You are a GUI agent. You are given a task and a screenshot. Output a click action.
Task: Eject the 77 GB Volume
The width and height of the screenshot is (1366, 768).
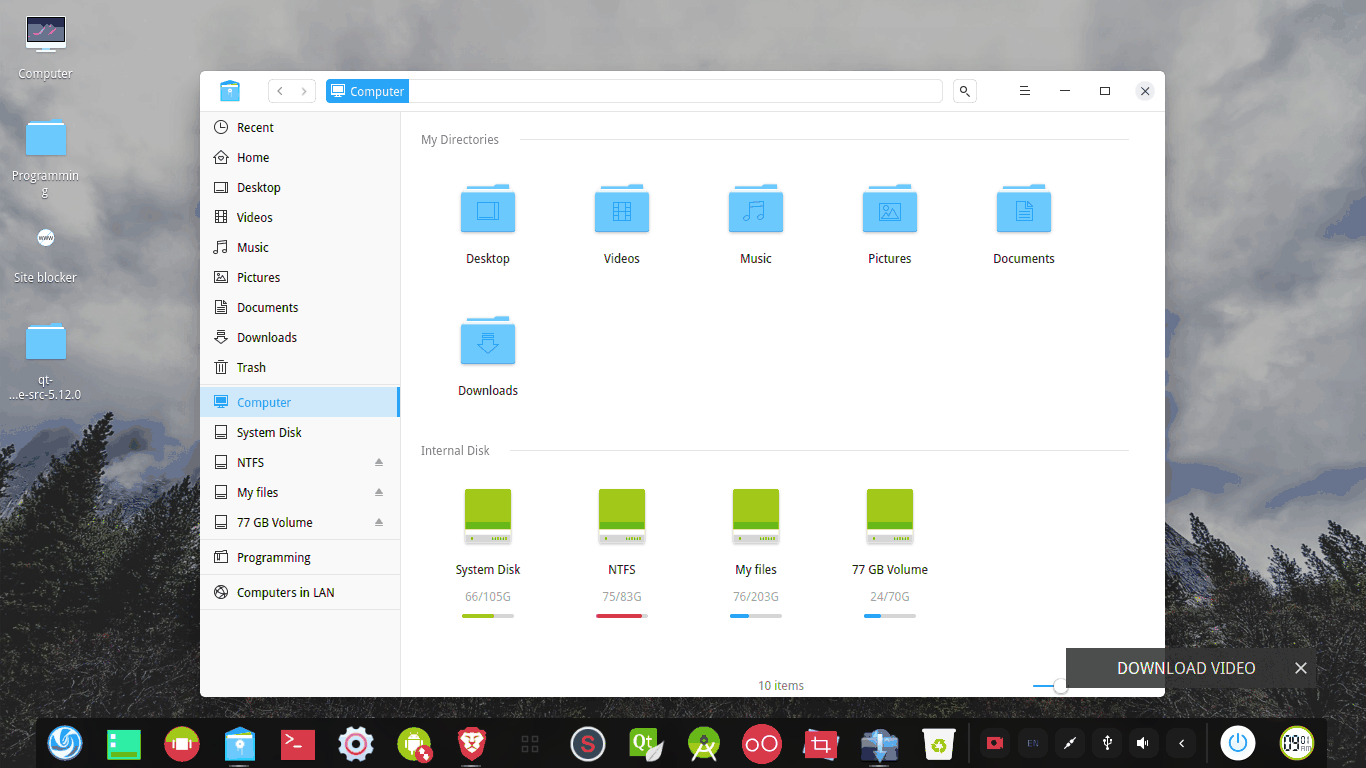tap(378, 521)
